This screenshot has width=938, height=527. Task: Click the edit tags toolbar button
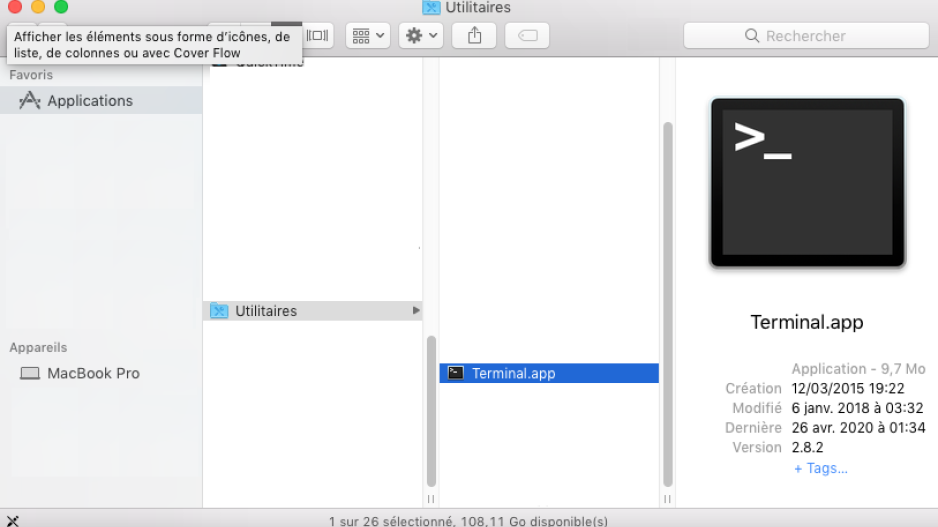pyautogui.click(x=527, y=36)
